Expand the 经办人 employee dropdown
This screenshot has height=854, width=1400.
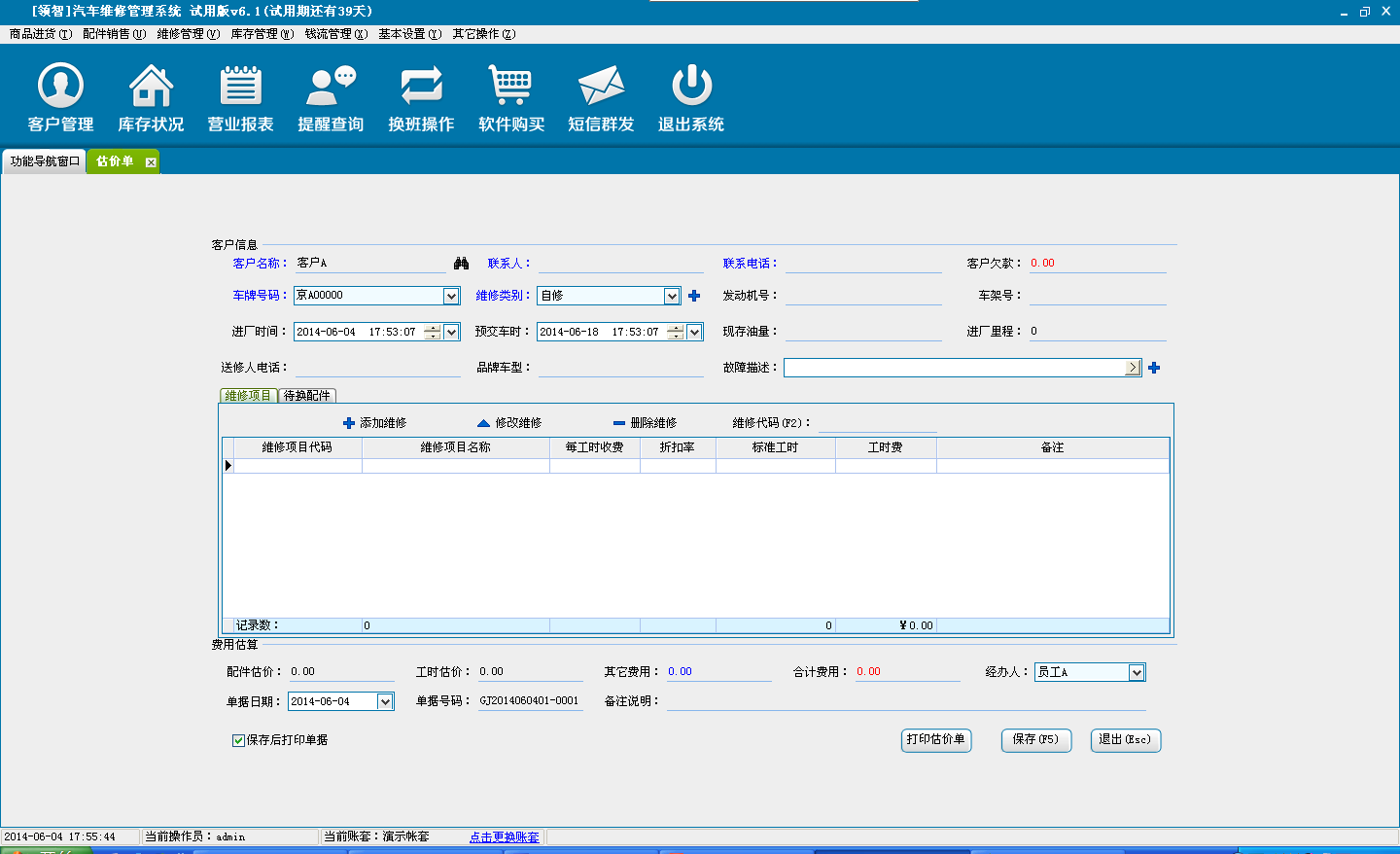(1137, 672)
